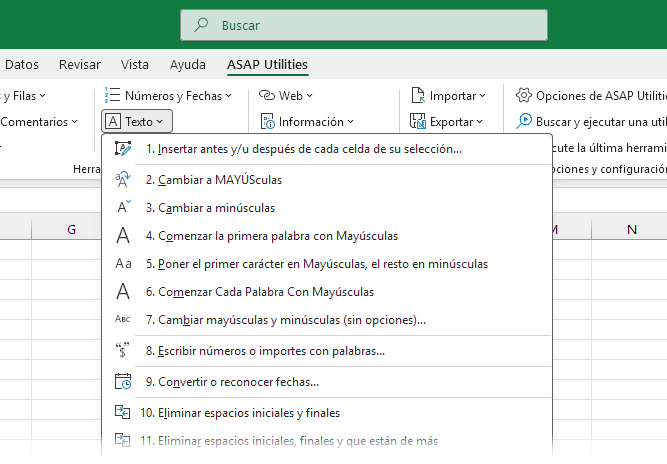Screen dimensions: 667x464
Task: Click the Aa icon for item 5
Action: 123,264
